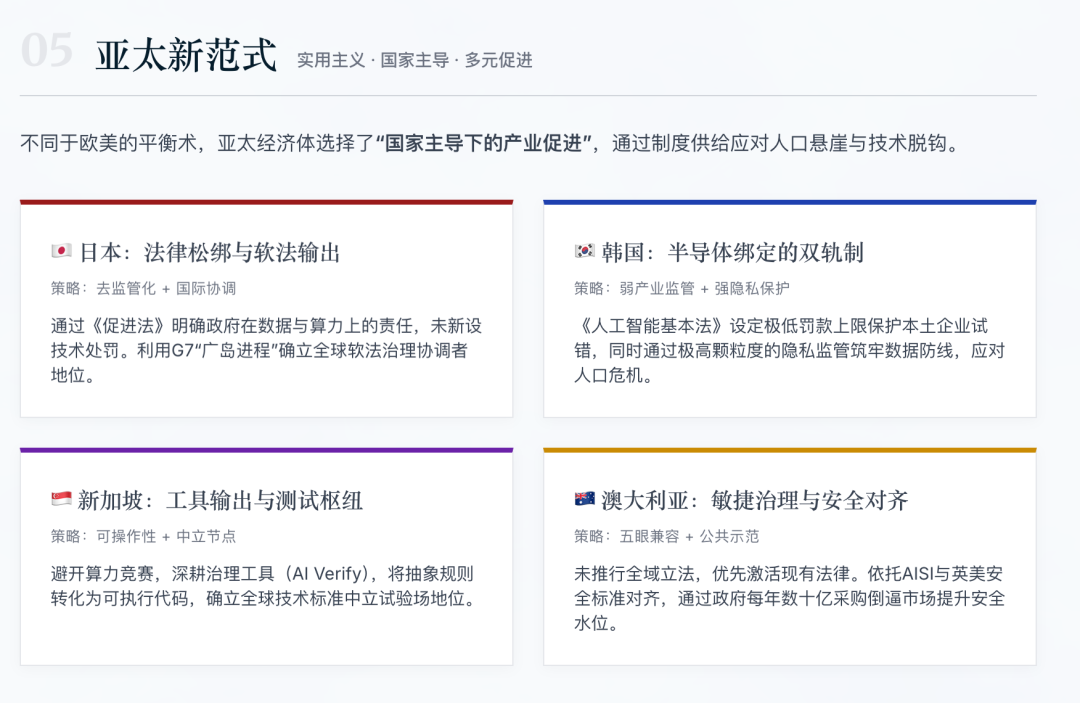
Task: Click the 亚太新范式 section title
Action: (186, 56)
